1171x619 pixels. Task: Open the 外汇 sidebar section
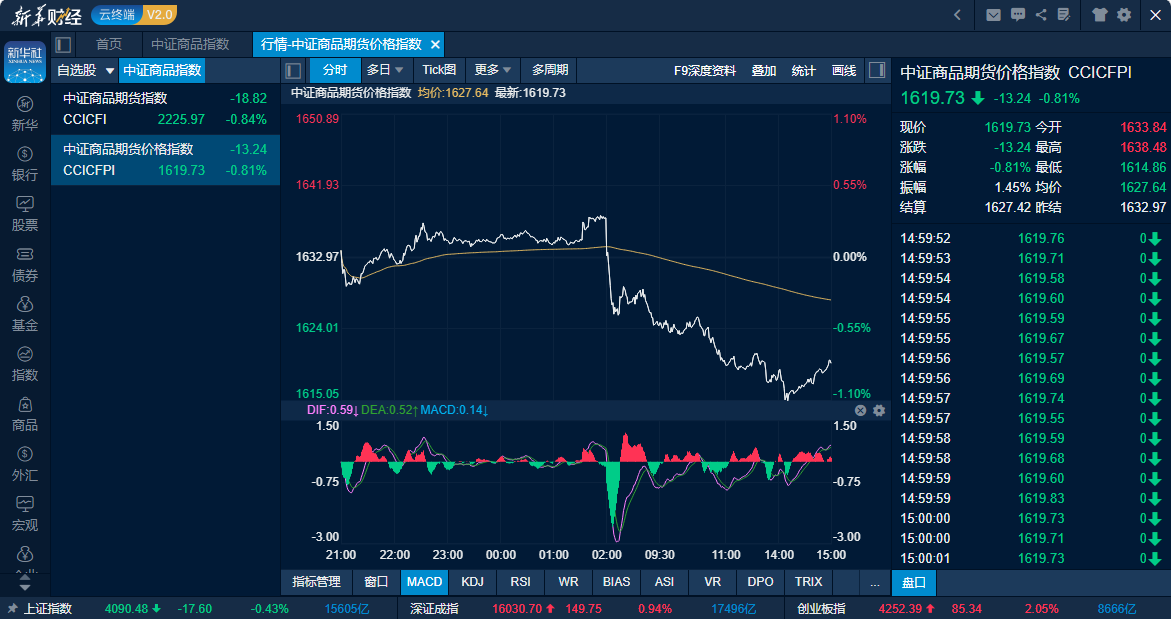(25, 464)
